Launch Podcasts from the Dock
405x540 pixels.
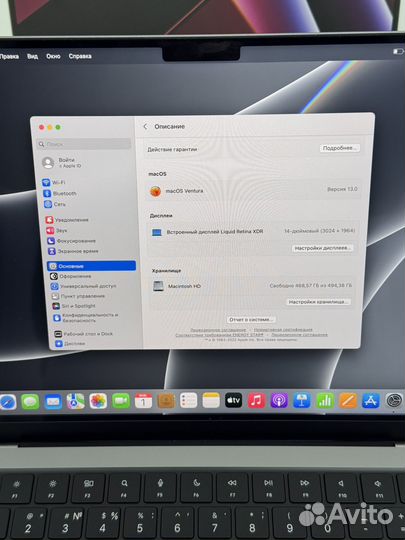(x=279, y=400)
